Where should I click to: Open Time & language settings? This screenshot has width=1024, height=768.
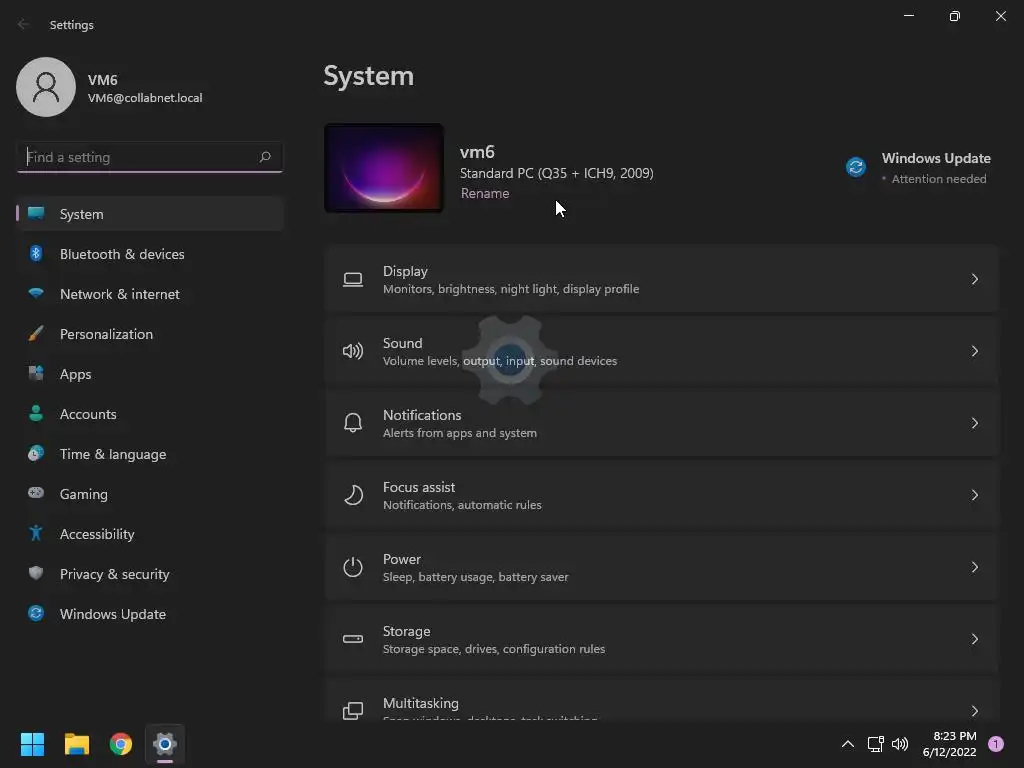click(150, 454)
